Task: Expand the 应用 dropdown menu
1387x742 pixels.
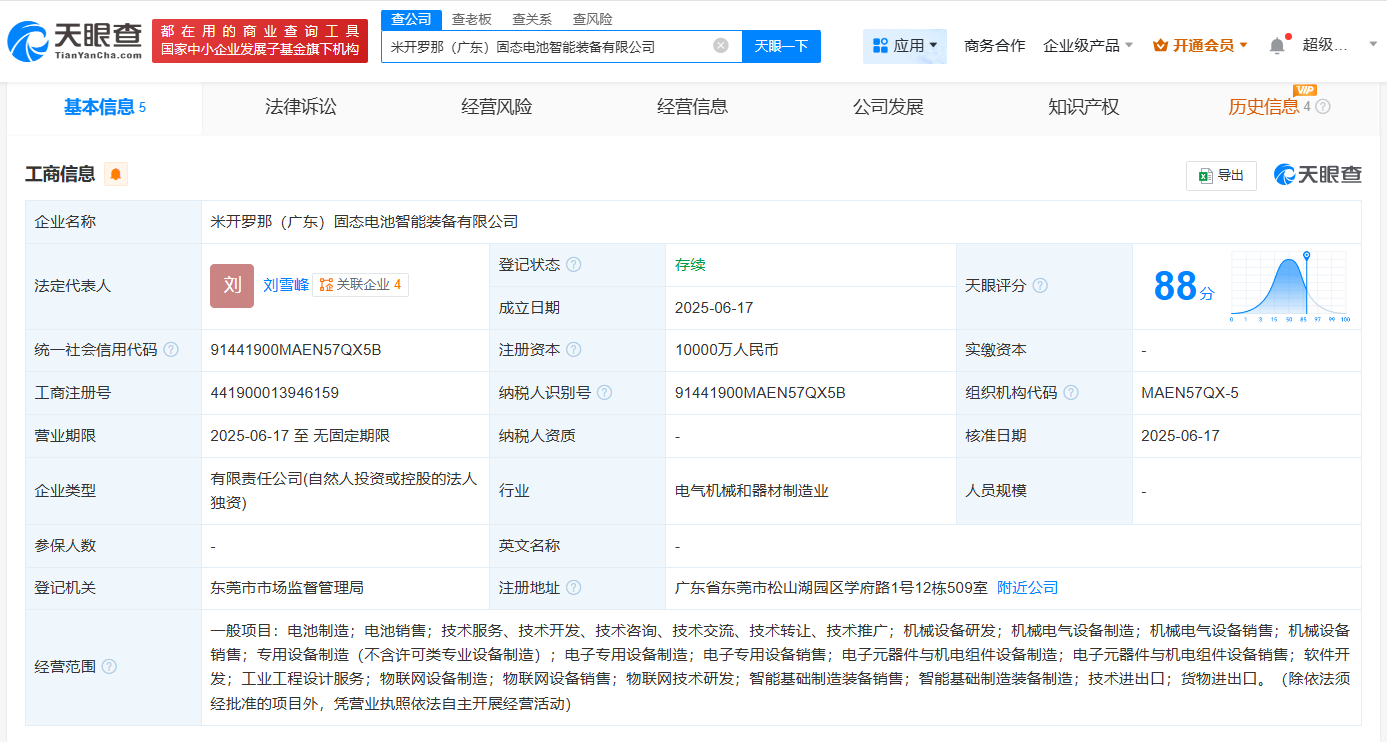Action: (x=905, y=46)
